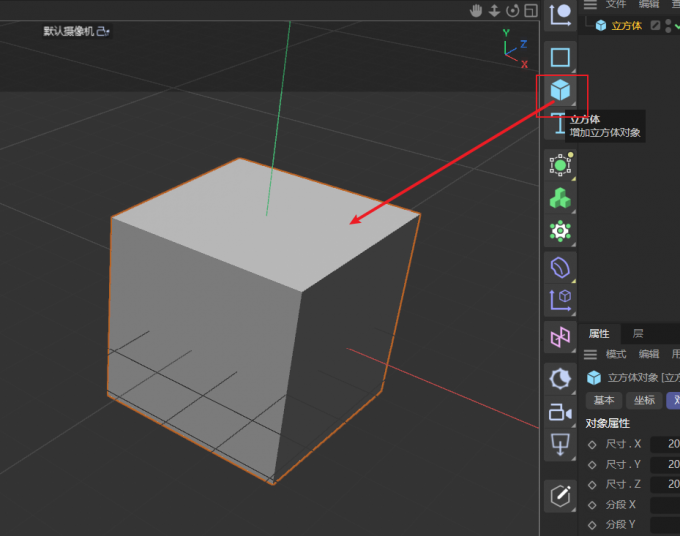Click the 基本 attribute tab button
The height and width of the screenshot is (536, 680).
point(604,400)
